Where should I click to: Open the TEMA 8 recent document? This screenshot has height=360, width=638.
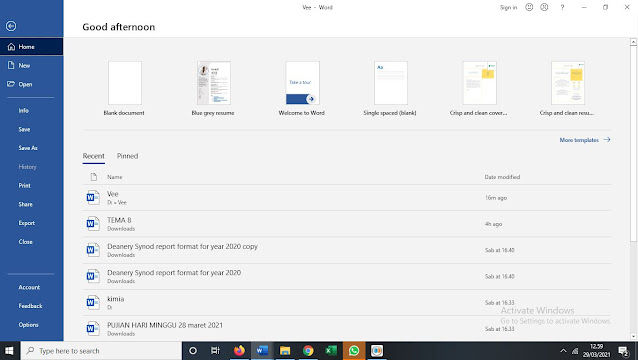347,224
